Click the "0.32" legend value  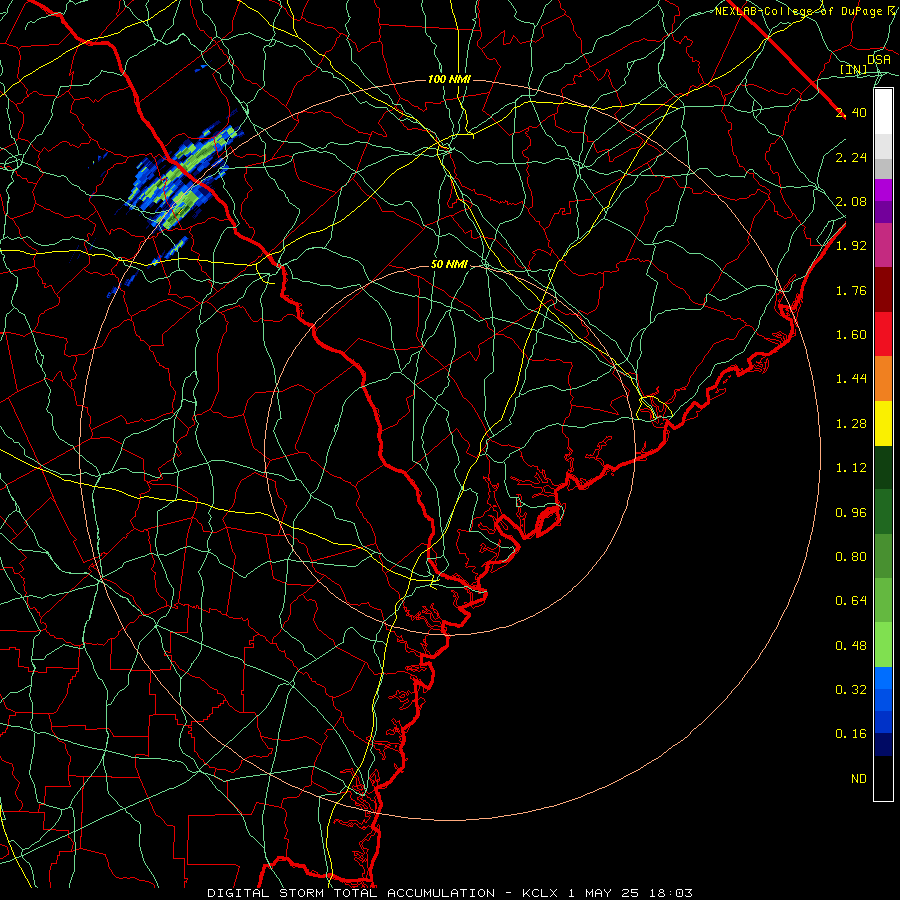[x=851, y=690]
